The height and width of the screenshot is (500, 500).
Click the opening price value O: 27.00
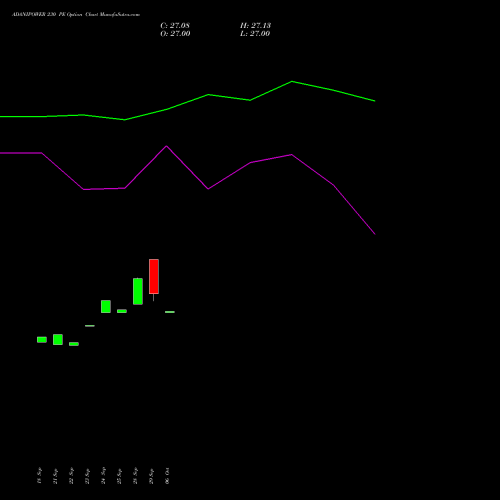coord(175,34)
